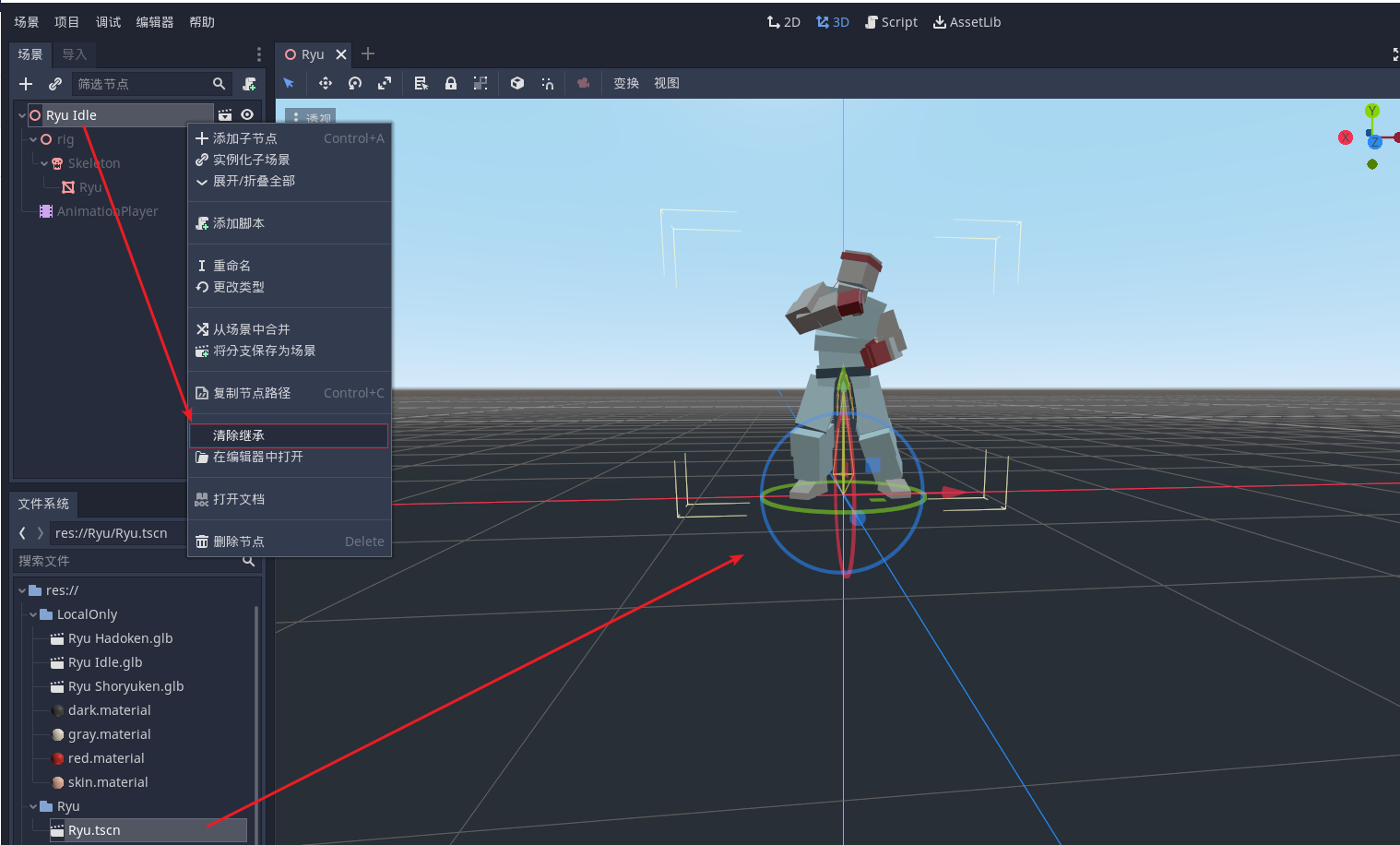Choose 实例化子场景 from context menu

coord(290,160)
